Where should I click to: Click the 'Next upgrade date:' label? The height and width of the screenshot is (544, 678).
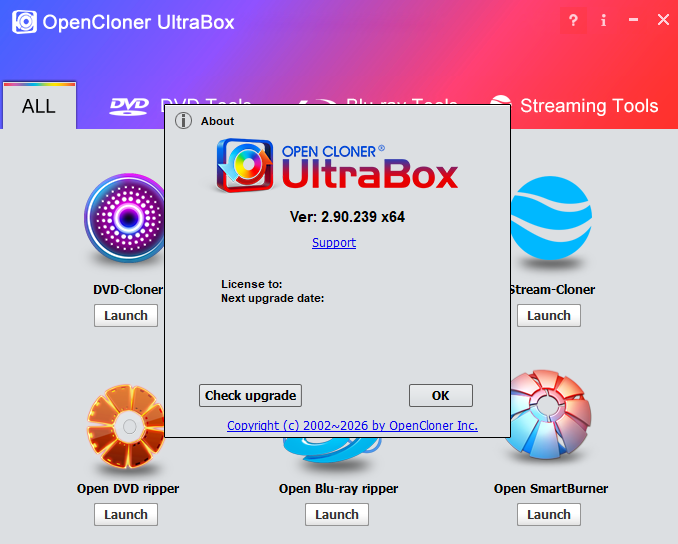(x=272, y=298)
